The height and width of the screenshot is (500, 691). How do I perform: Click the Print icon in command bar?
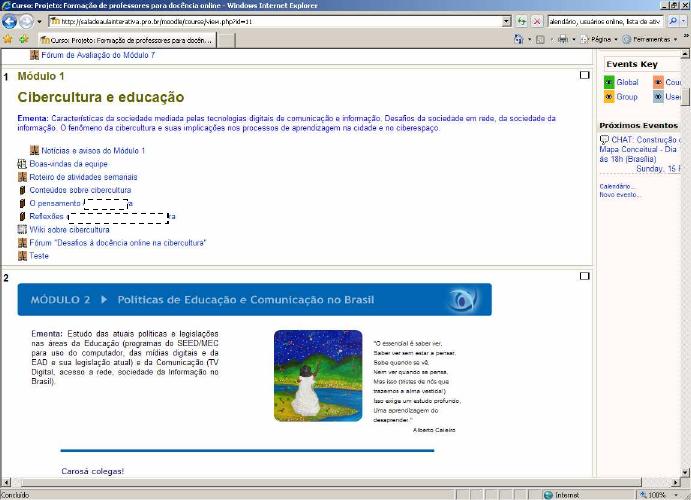coord(563,40)
